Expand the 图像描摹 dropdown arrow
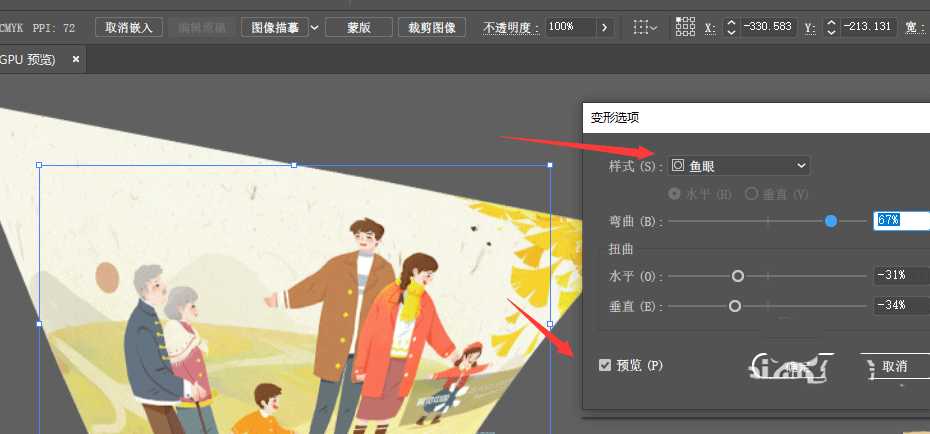Viewport: 930px width, 434px height. (x=315, y=27)
